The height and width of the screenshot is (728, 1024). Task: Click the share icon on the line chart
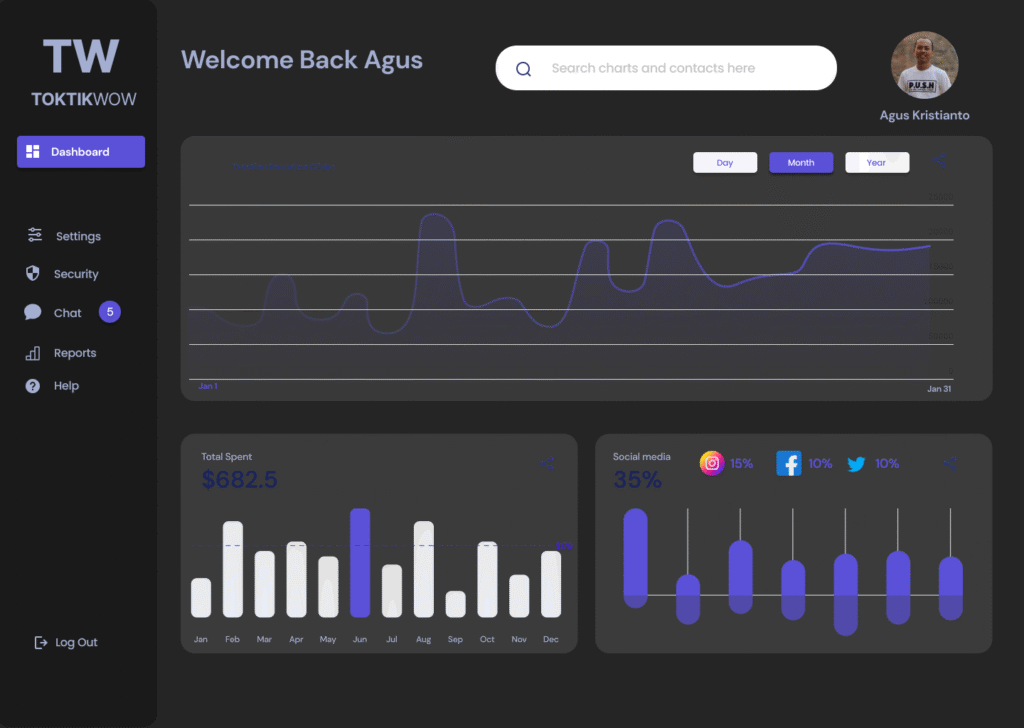point(939,160)
